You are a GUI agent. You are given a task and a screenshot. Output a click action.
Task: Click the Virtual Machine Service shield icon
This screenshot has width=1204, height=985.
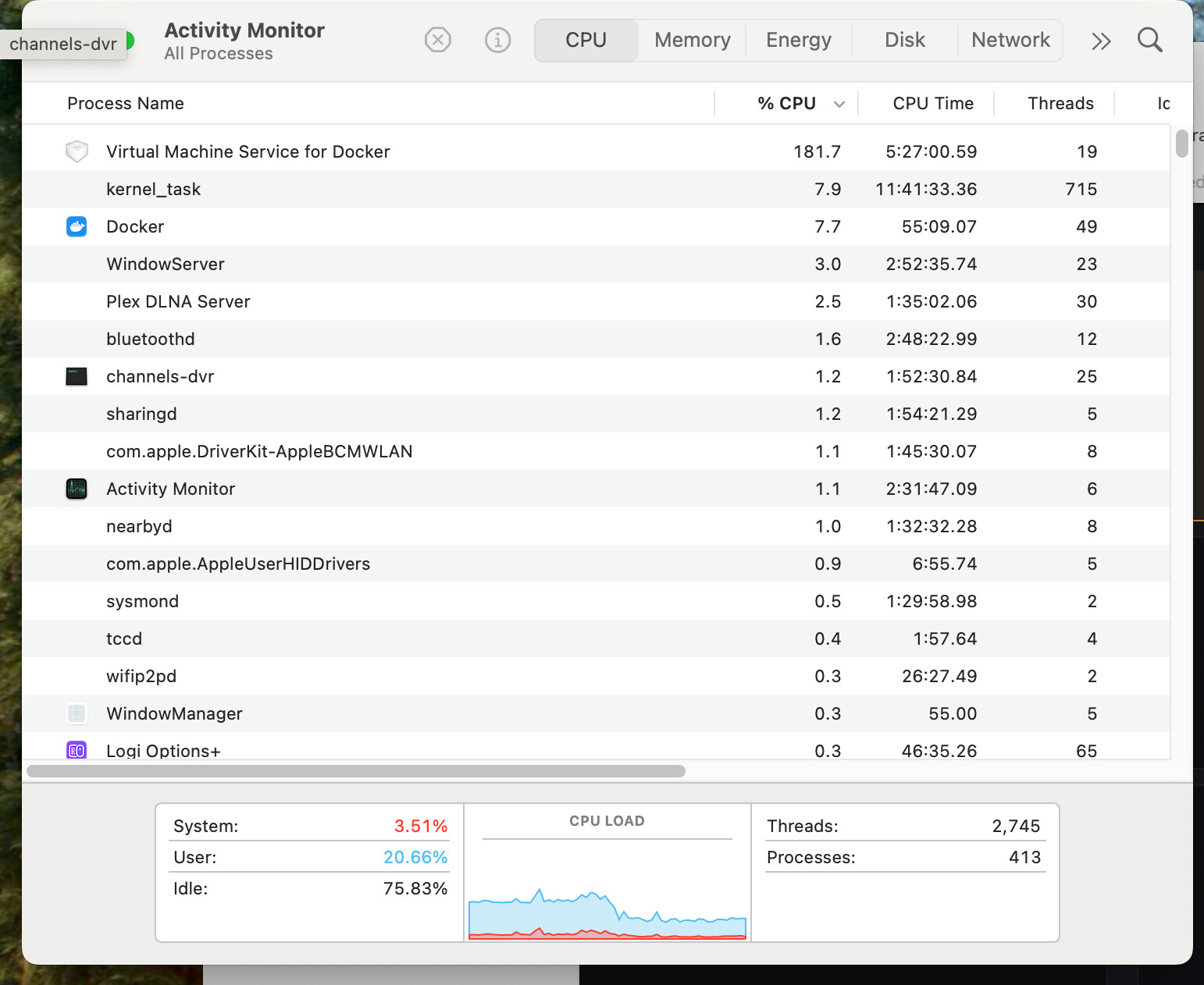[x=77, y=151]
